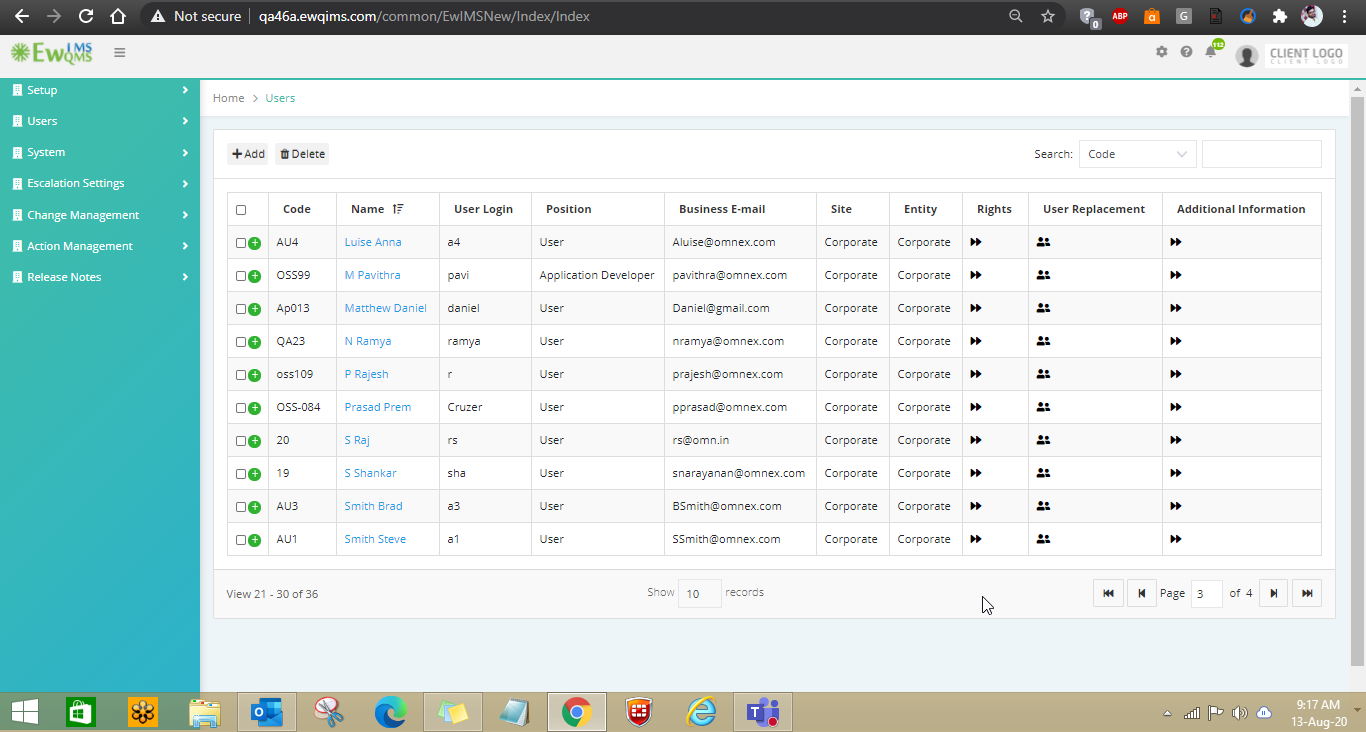Check the box for OSS-084 row
Viewport: 1366px width, 732px height.
pos(241,408)
